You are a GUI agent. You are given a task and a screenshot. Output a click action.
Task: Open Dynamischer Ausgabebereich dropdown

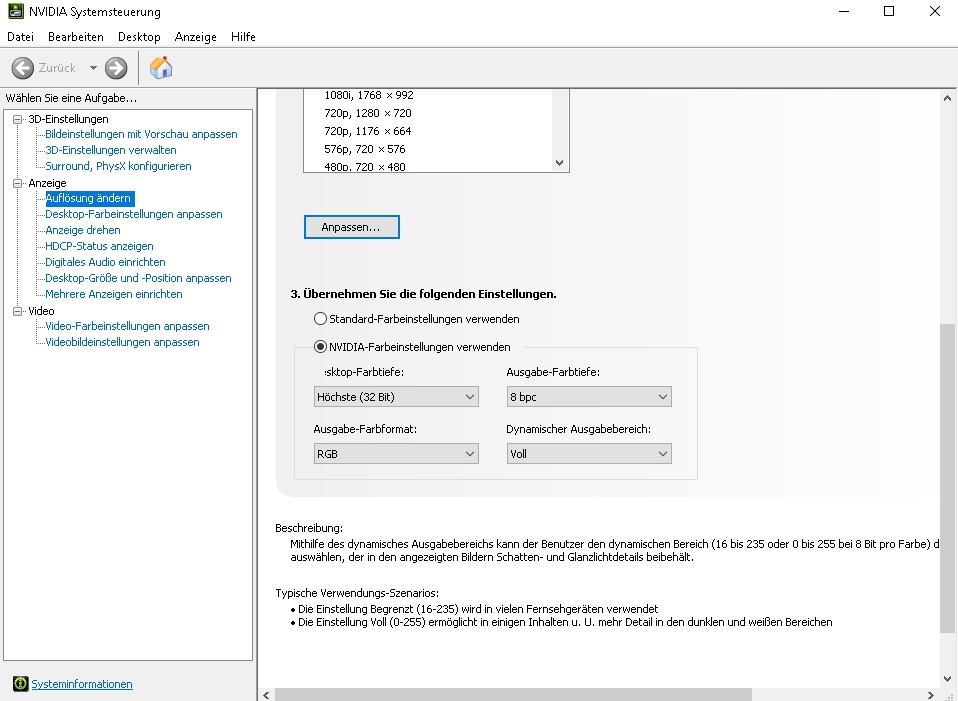pyautogui.click(x=589, y=453)
